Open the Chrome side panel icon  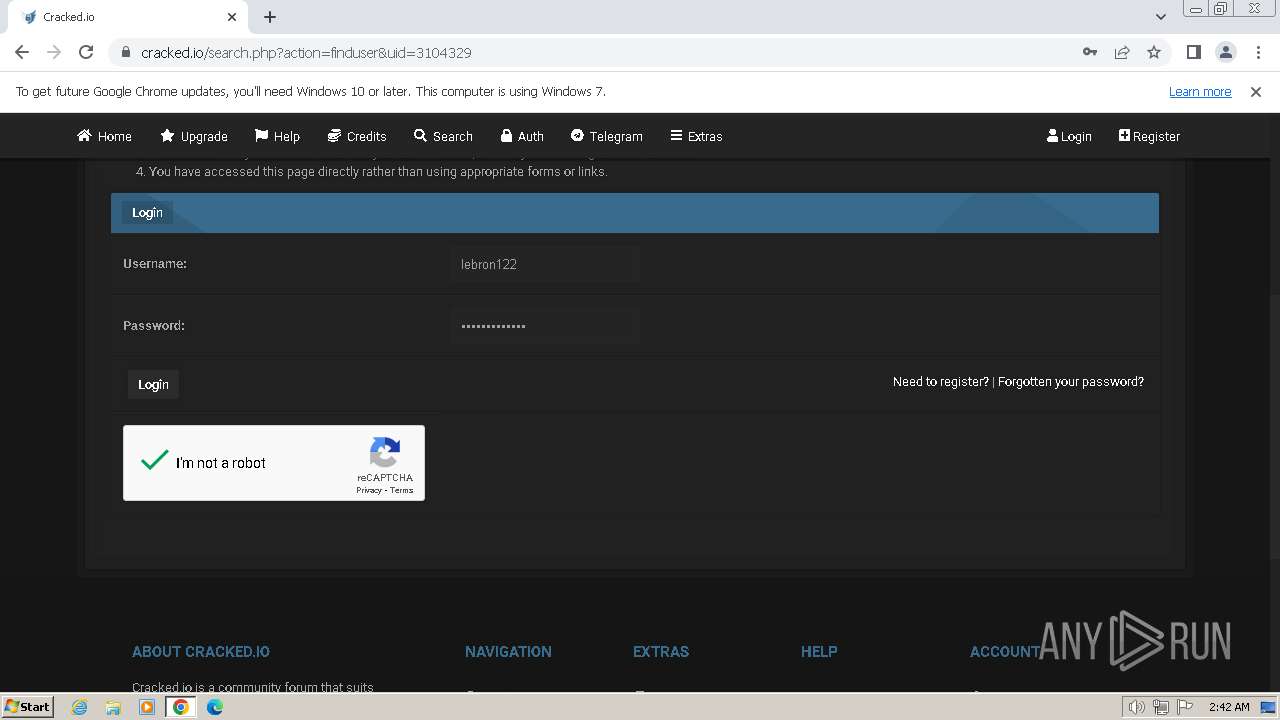coord(1193,52)
